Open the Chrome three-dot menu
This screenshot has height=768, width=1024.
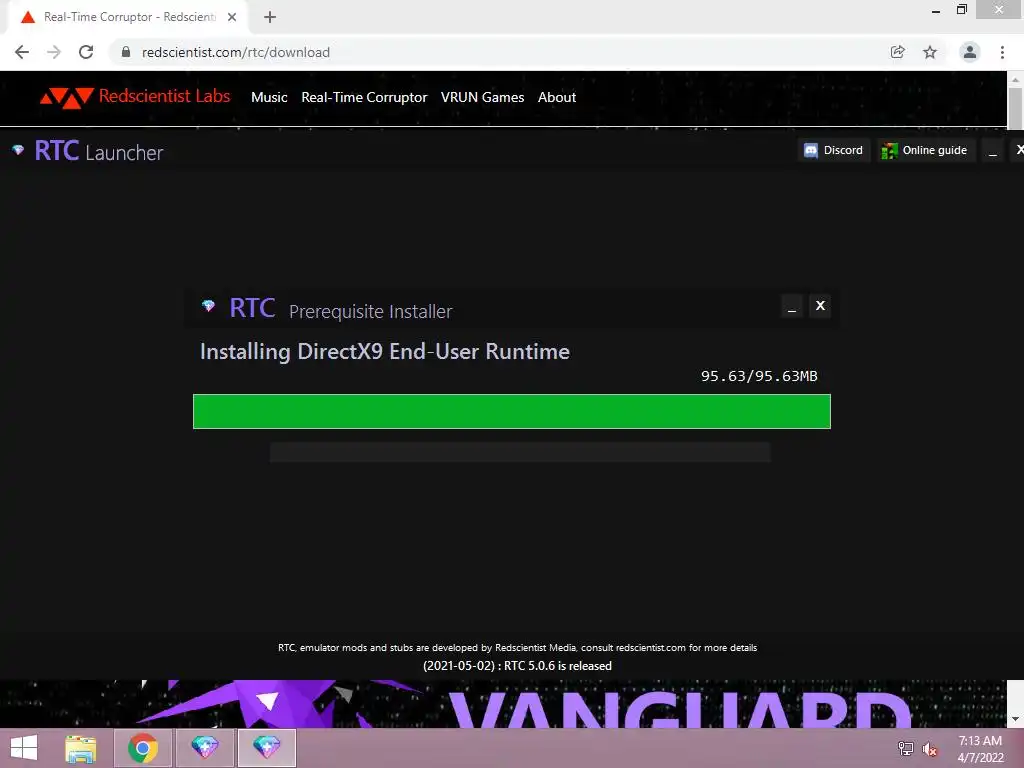[1002, 52]
